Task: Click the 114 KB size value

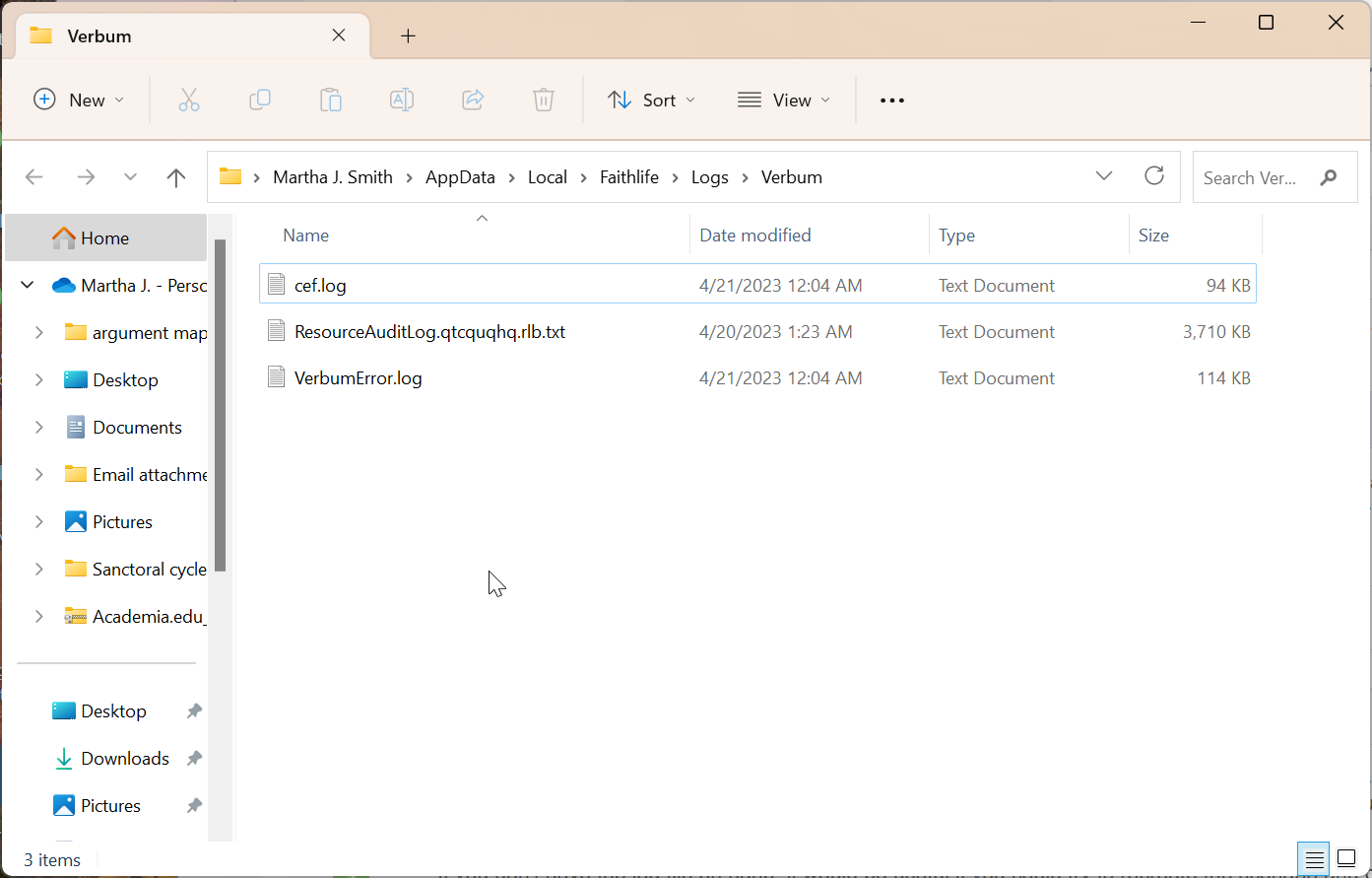Action: point(1223,377)
